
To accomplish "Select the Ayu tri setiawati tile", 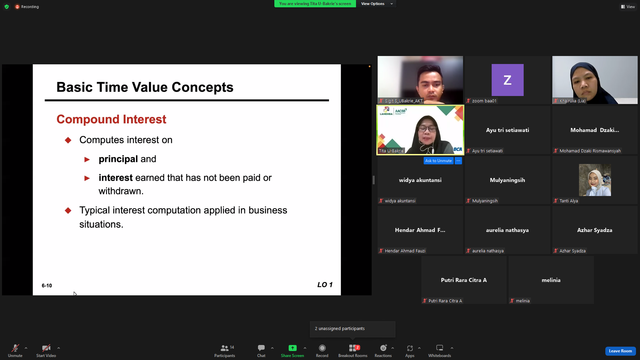I will coord(507,130).
